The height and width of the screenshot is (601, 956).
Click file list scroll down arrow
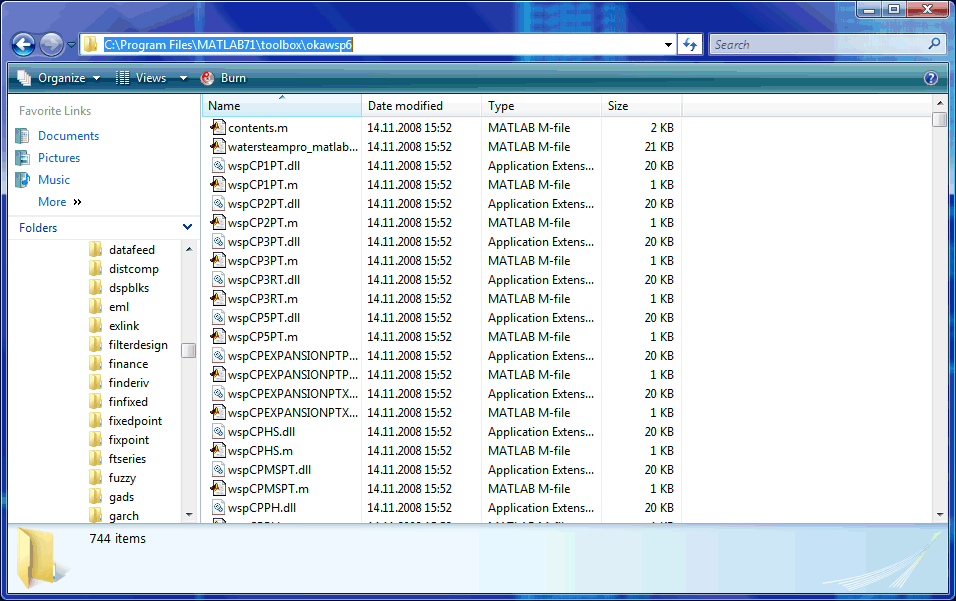click(x=940, y=515)
